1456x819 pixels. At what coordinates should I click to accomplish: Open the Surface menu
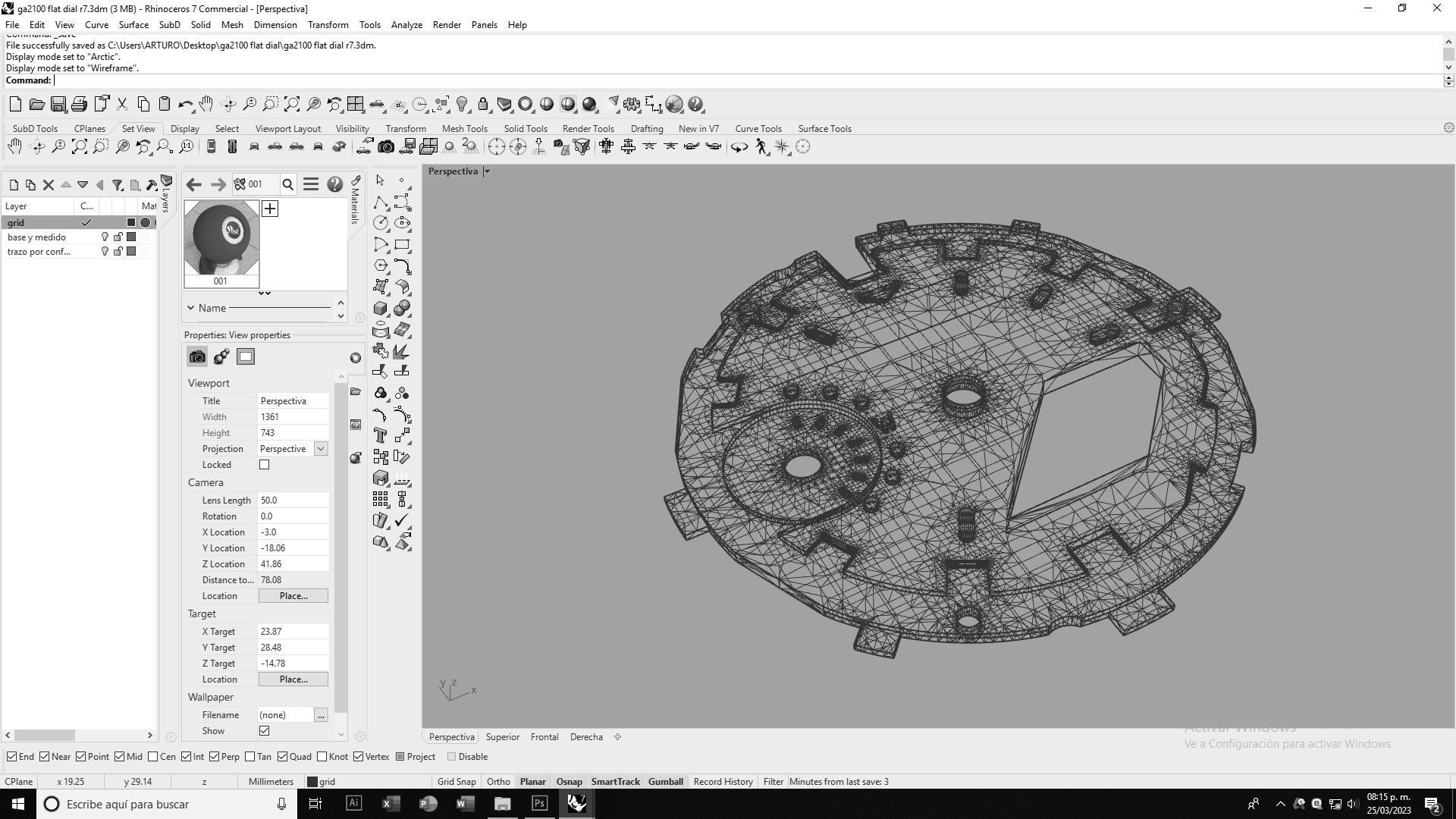point(133,25)
